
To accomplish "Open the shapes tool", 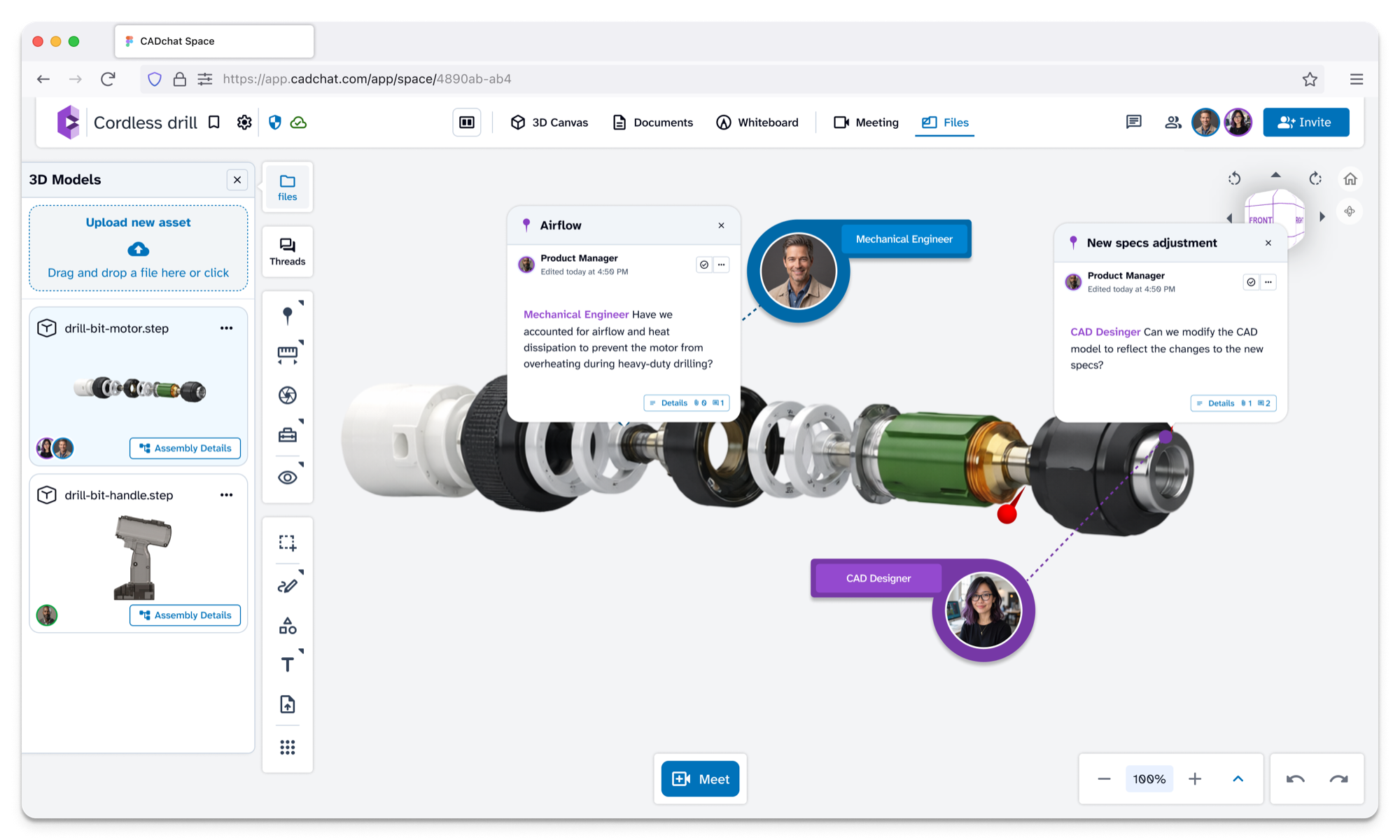I will [287, 625].
